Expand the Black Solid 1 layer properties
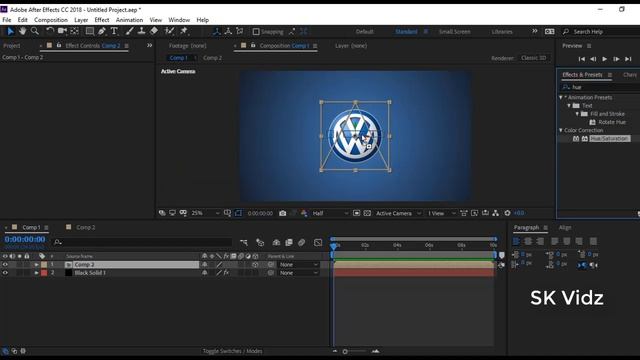This screenshot has width=640, height=360. 36,273
